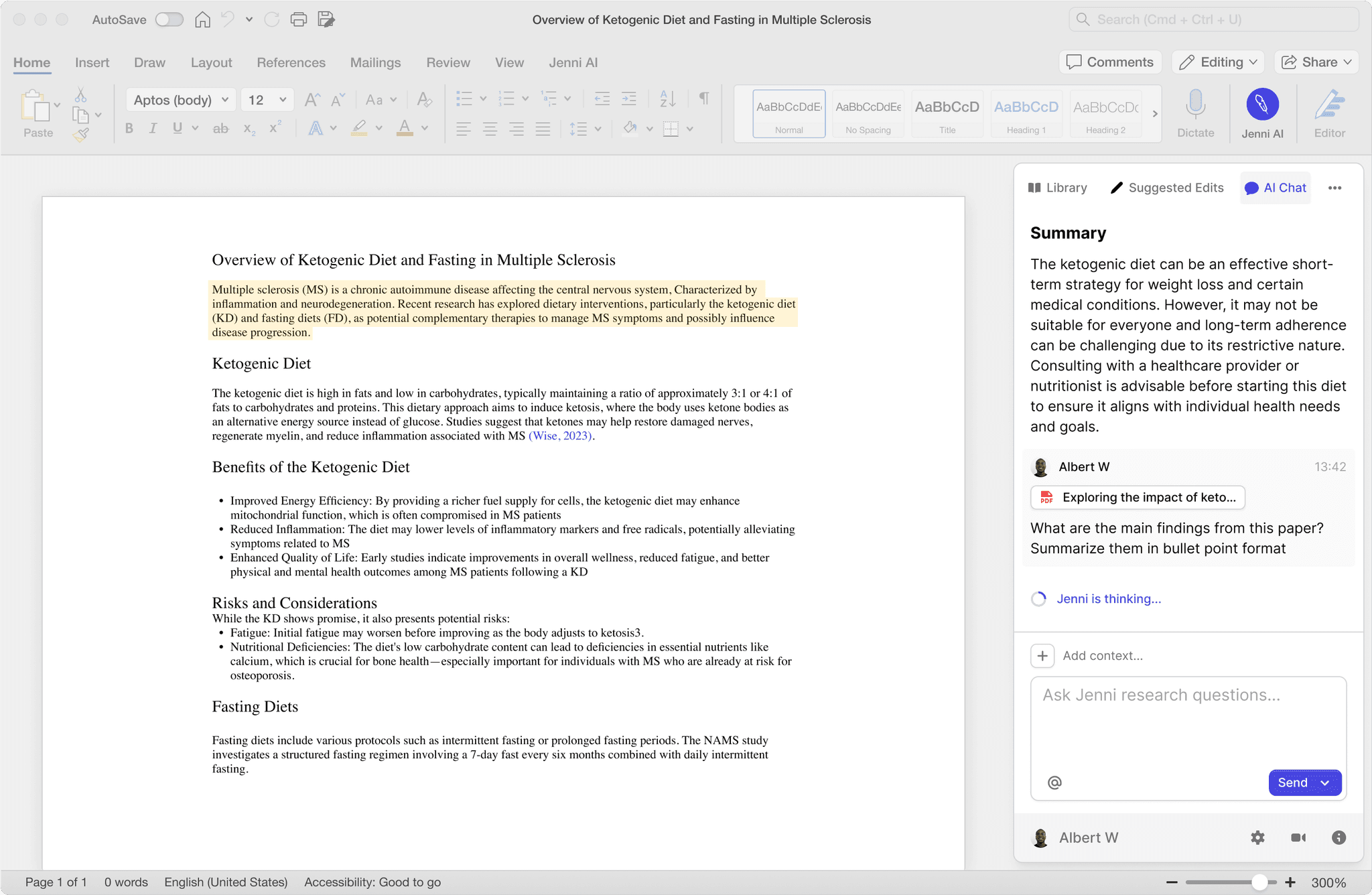1372x895 pixels.
Task: Click the video camera icon in footer
Action: click(1298, 837)
